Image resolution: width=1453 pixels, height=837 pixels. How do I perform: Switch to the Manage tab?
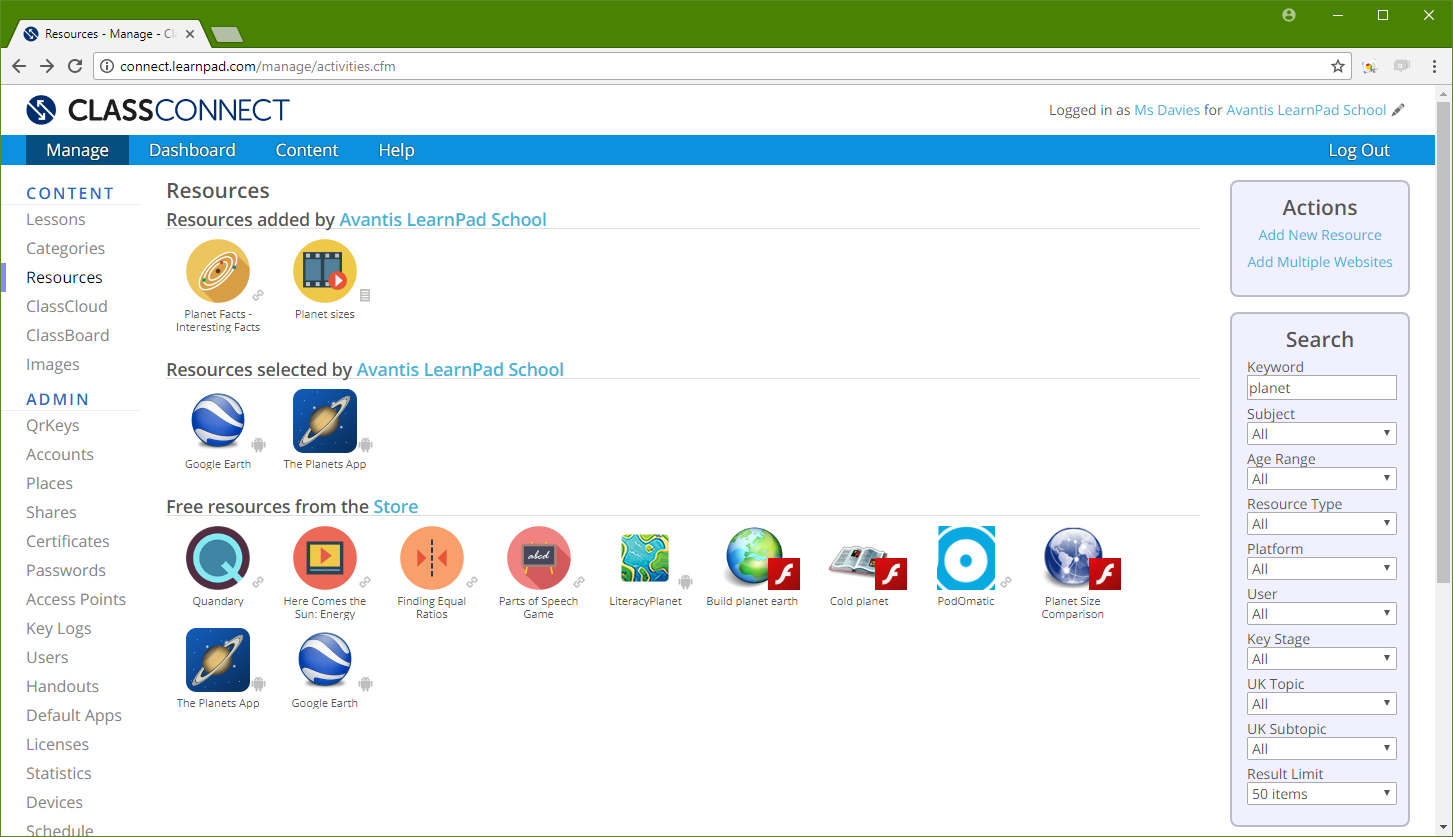point(77,150)
